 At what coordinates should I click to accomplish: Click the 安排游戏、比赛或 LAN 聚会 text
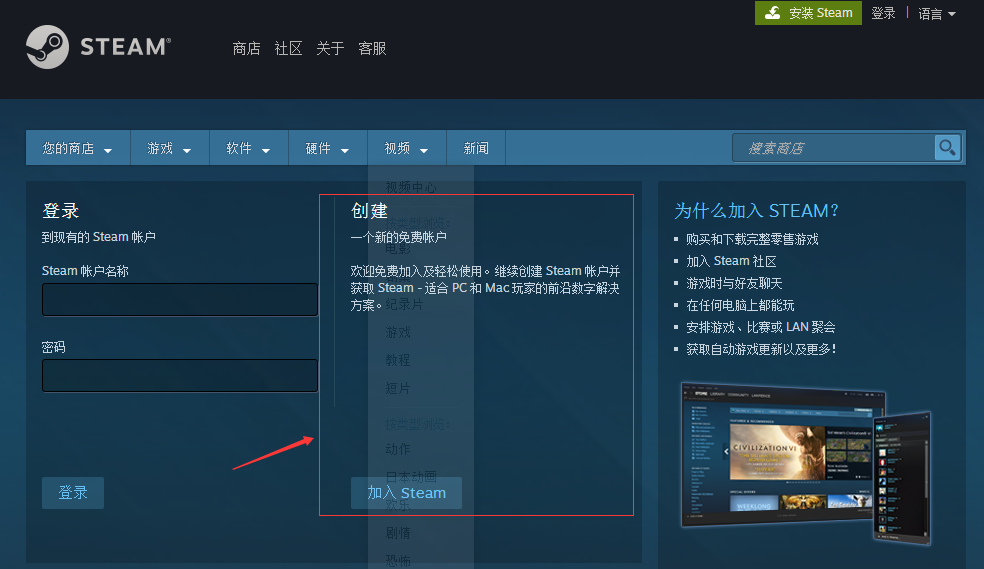[761, 327]
